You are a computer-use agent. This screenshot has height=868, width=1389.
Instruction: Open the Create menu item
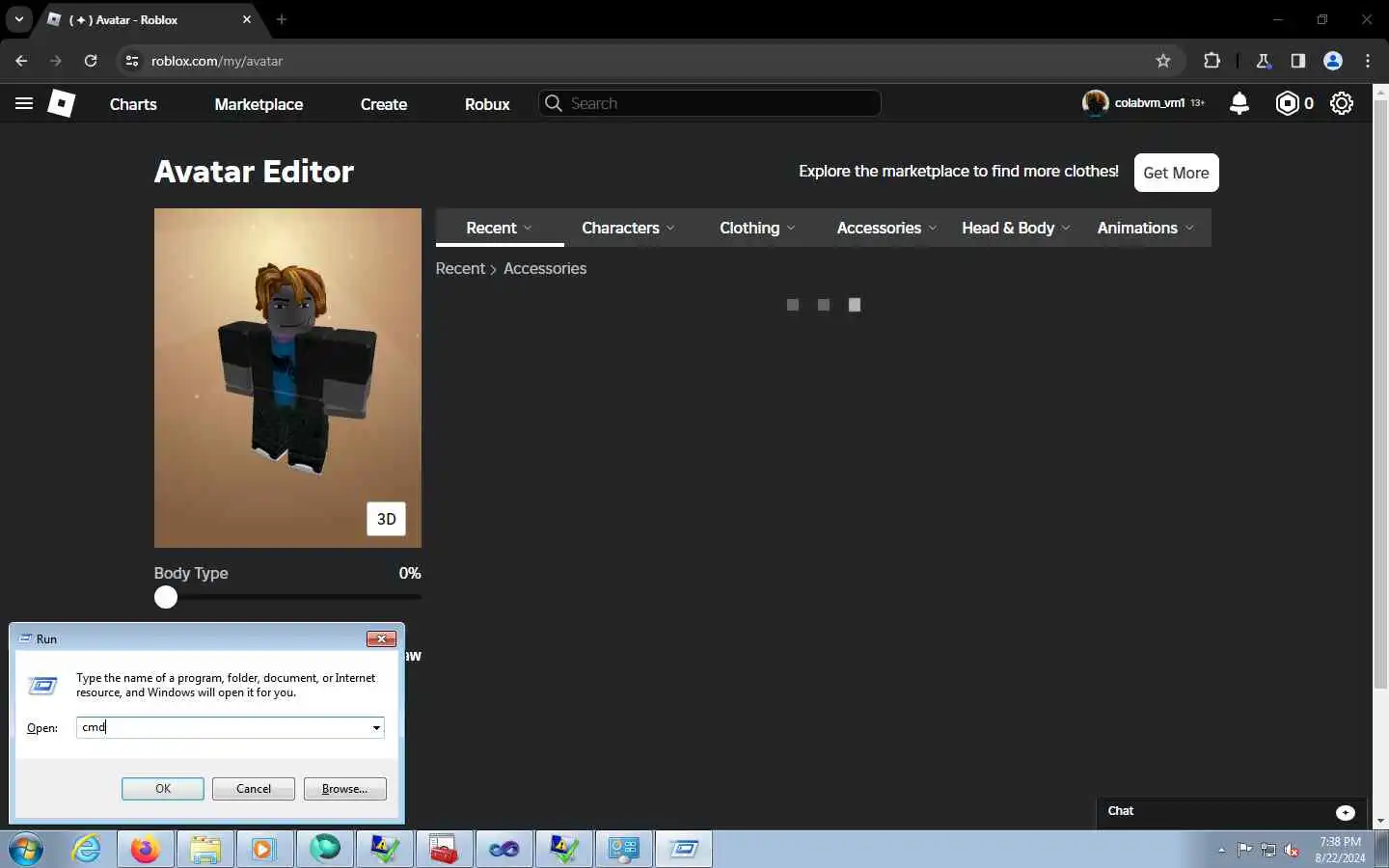(384, 104)
